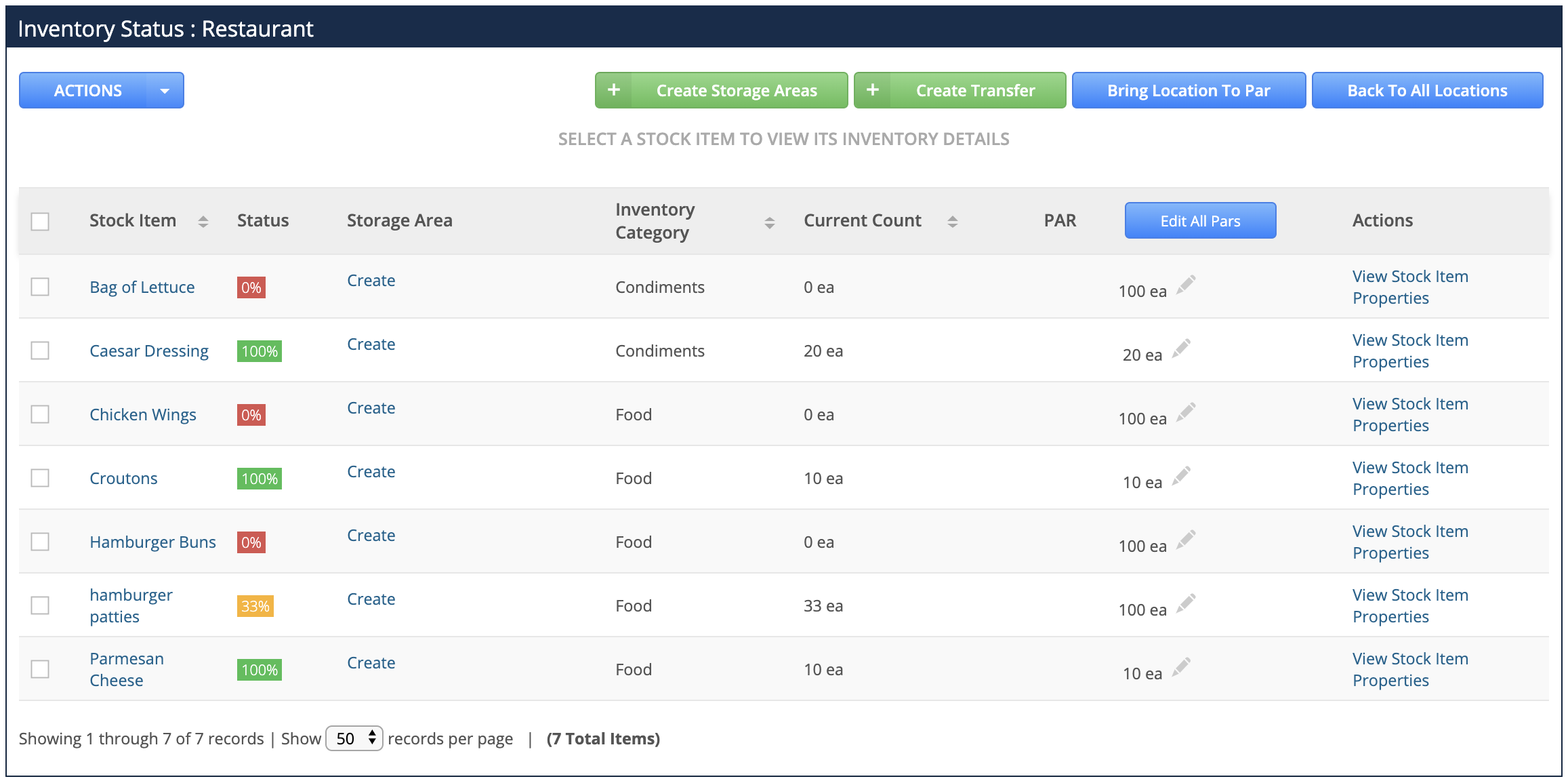Viewport: 1568px width, 781px height.
Task: Click 33% status badge for hamburger patties
Action: [x=255, y=606]
